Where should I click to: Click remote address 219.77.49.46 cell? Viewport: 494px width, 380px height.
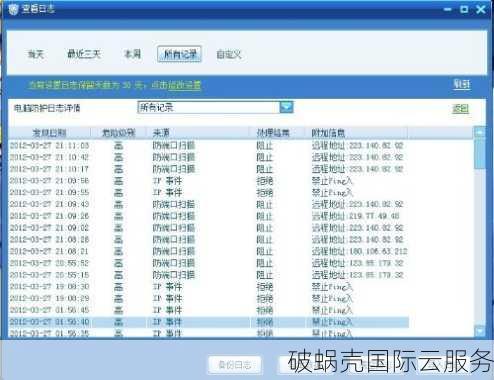[355, 216]
